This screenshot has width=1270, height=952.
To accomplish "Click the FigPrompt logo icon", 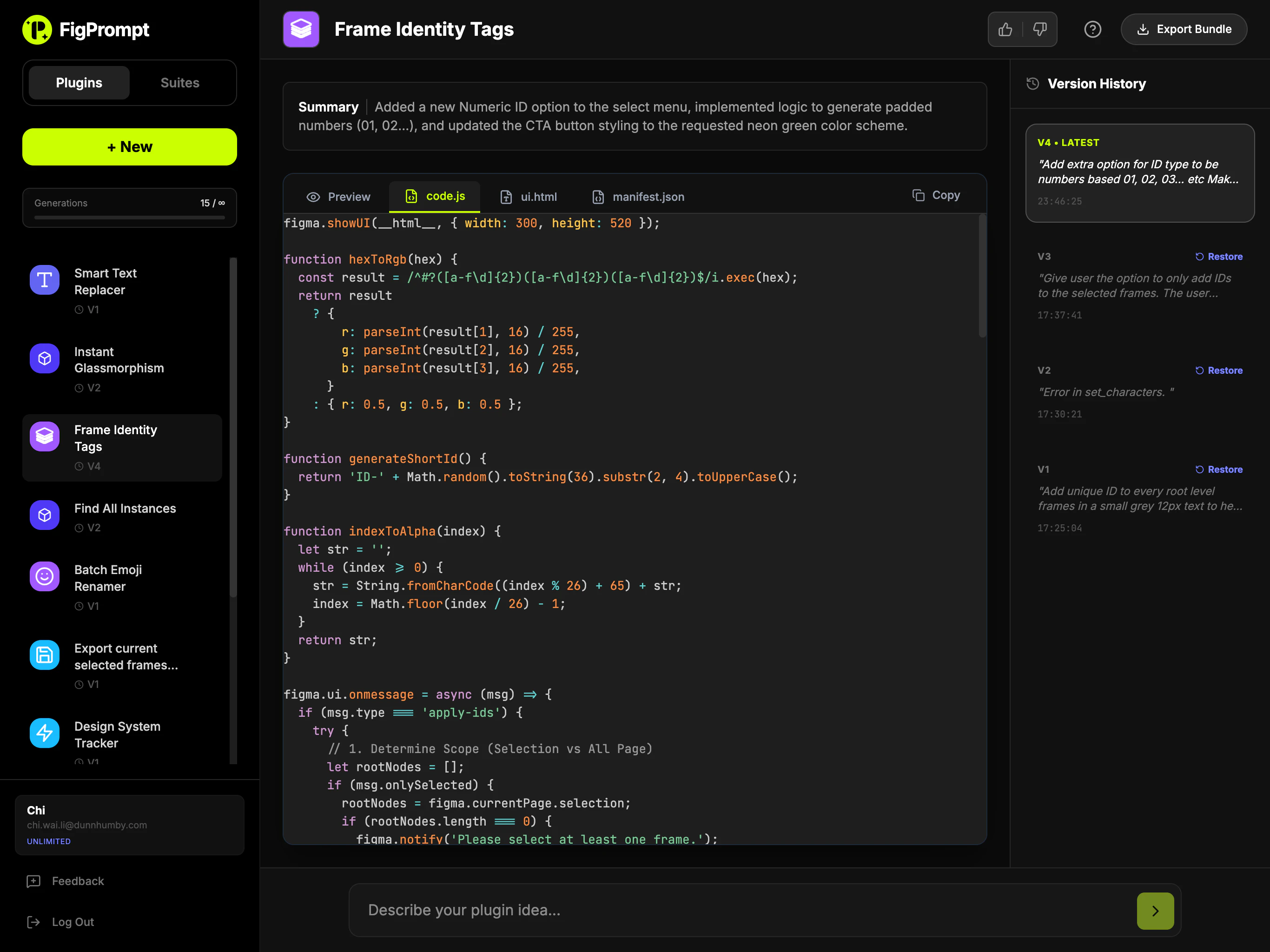I will pyautogui.click(x=37, y=29).
